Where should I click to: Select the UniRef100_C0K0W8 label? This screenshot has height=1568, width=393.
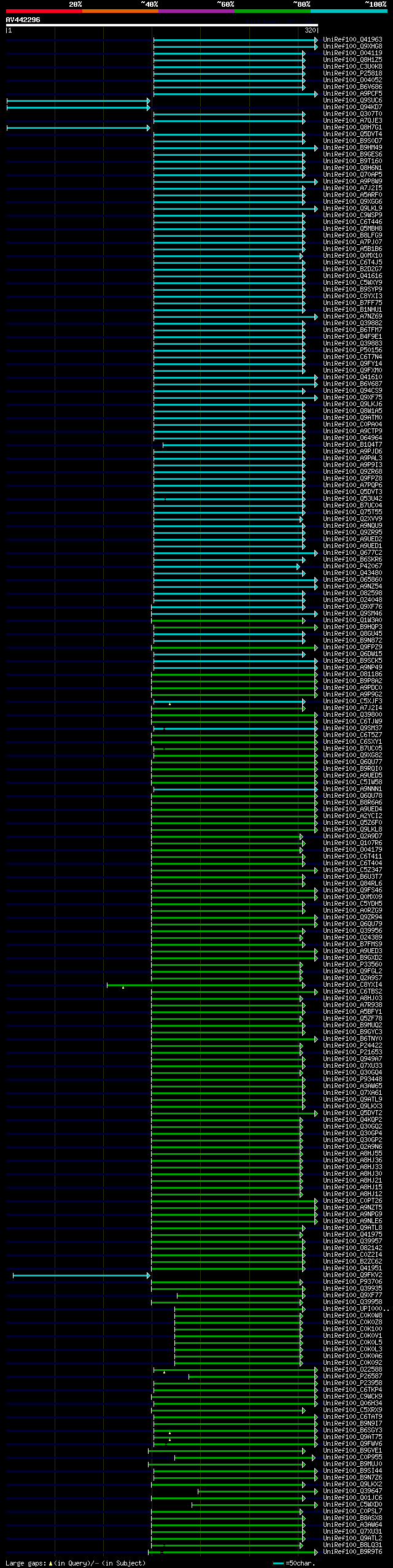click(x=352, y=1316)
